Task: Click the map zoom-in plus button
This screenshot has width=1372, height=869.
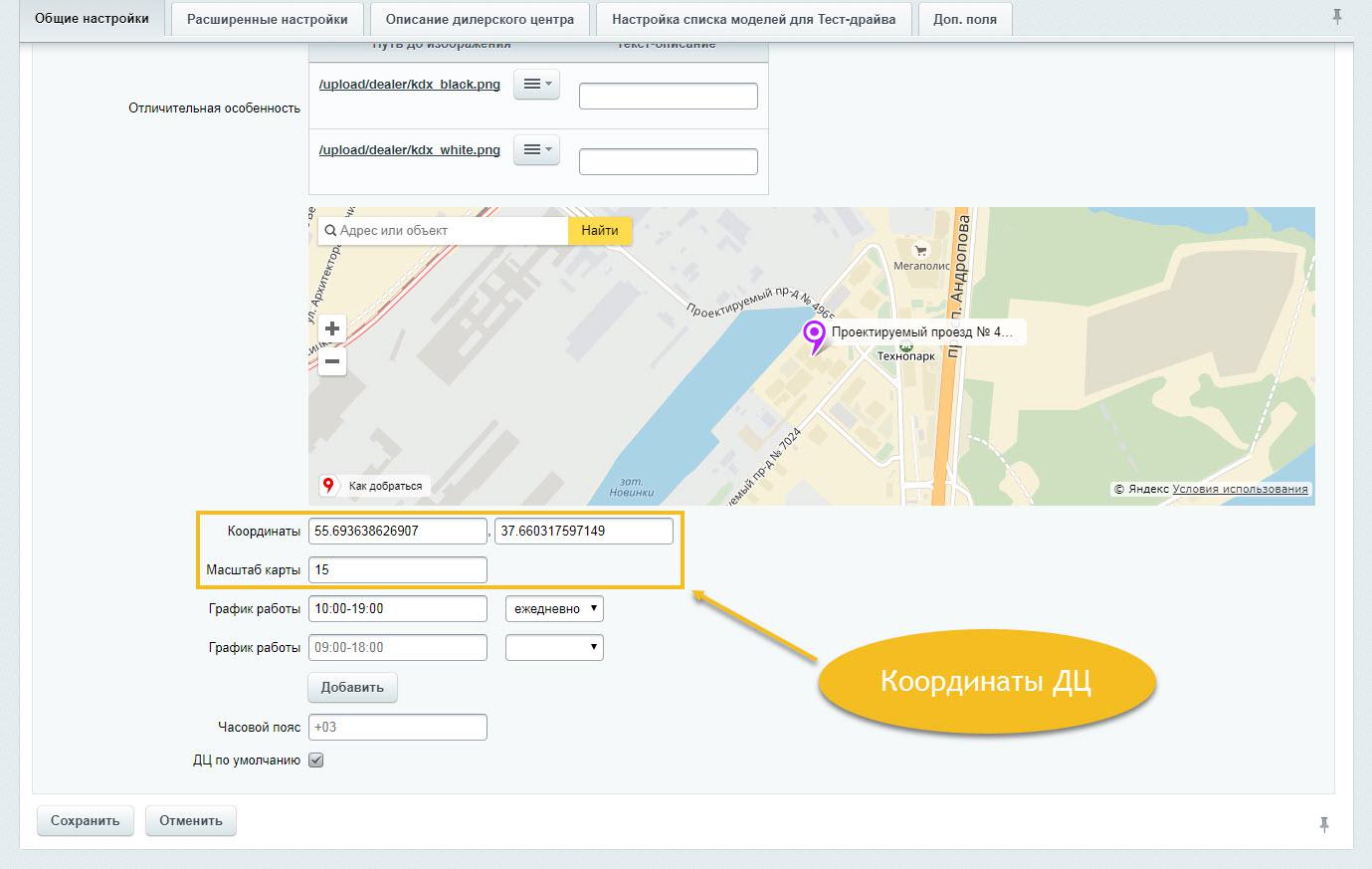Action: [332, 328]
